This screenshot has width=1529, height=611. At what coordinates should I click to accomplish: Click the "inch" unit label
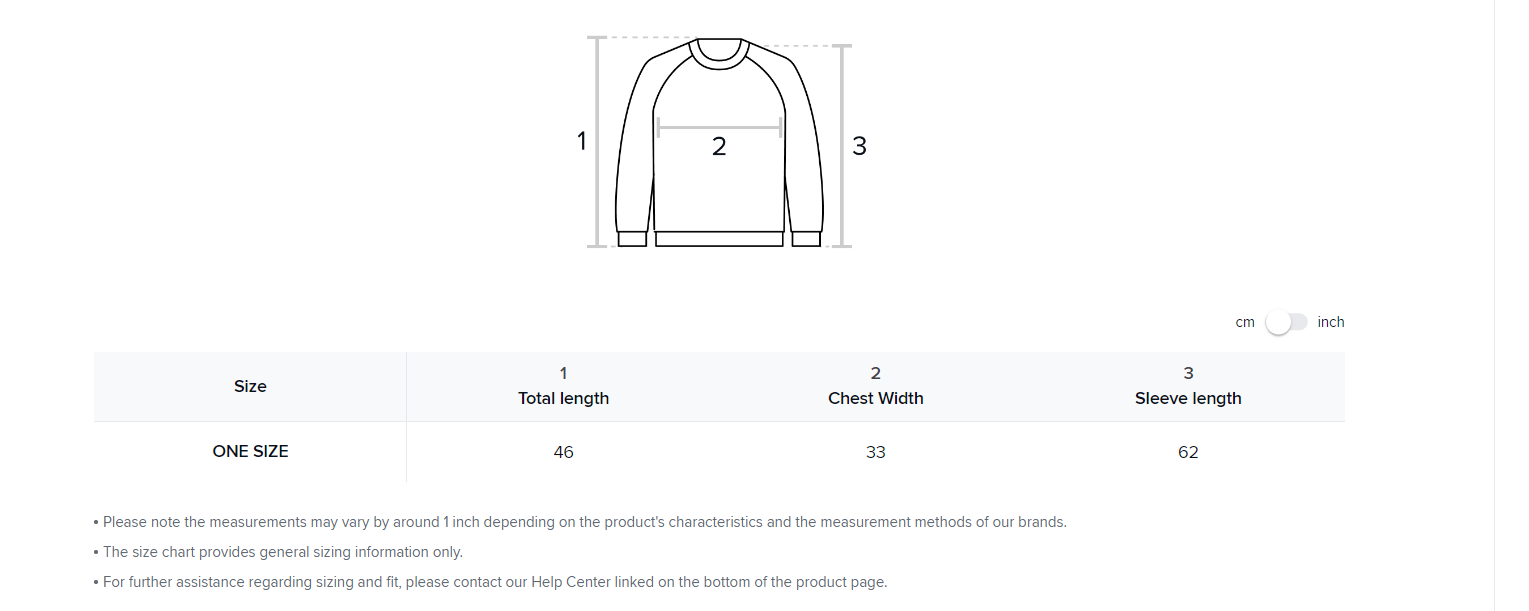coord(1331,322)
